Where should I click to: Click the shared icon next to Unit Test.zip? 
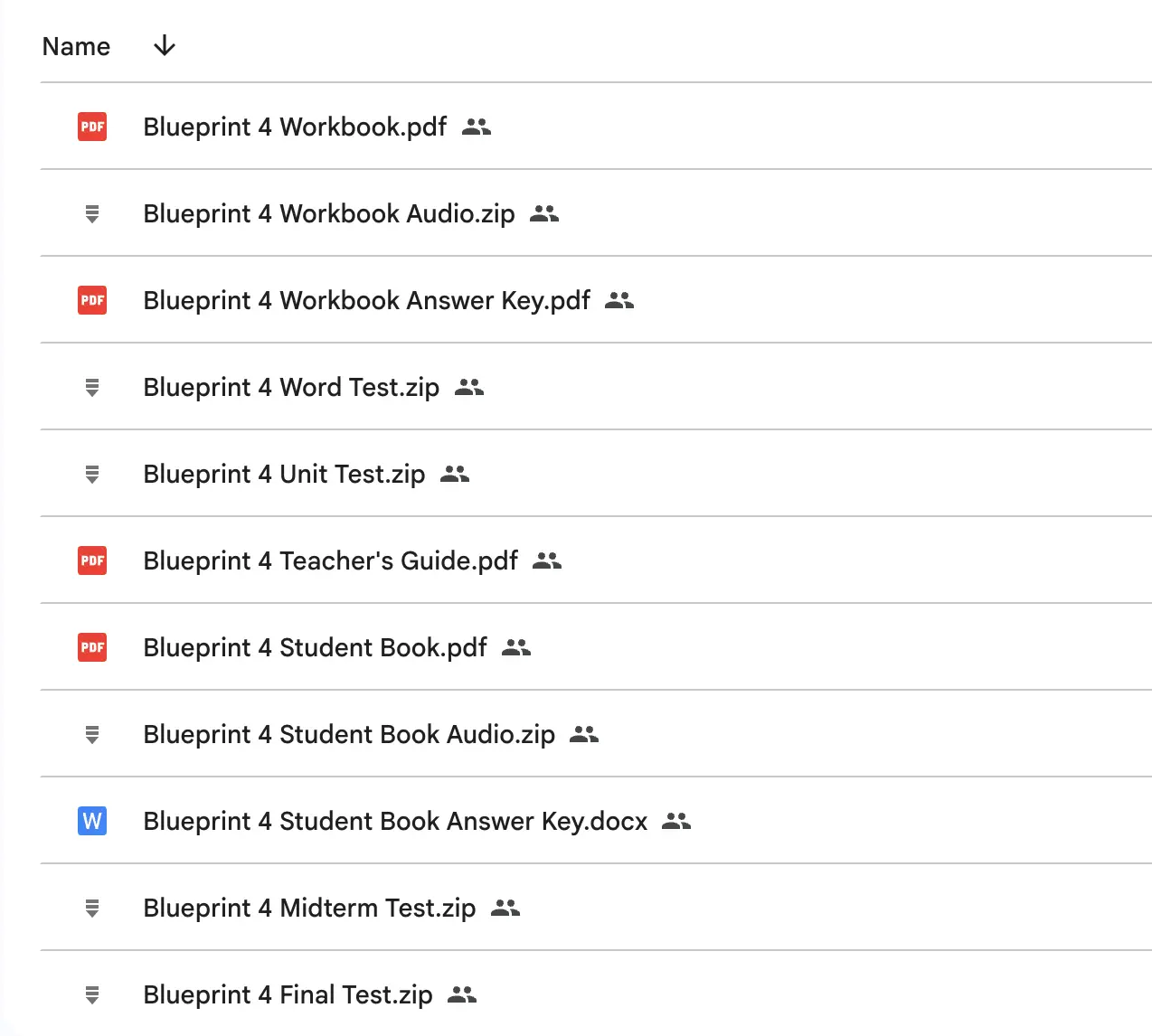(455, 474)
